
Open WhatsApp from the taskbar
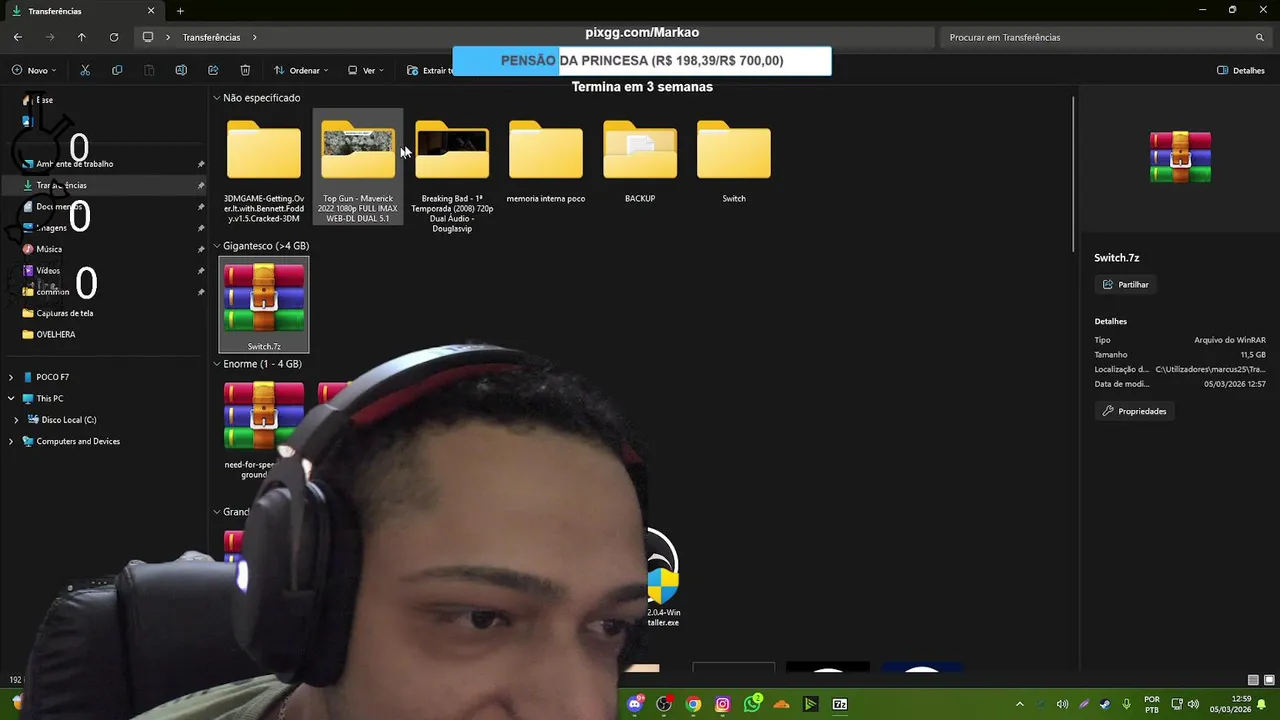pyautogui.click(x=752, y=704)
